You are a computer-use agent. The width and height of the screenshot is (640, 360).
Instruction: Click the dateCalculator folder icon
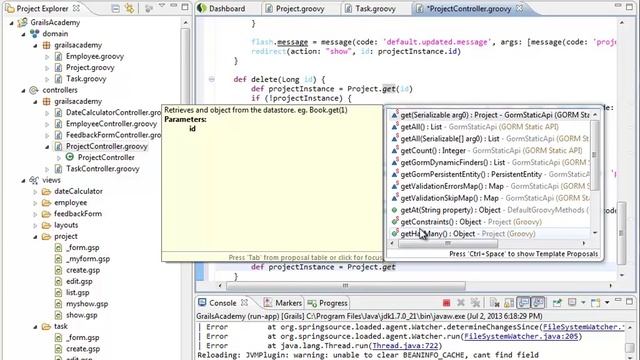[x=47, y=191]
